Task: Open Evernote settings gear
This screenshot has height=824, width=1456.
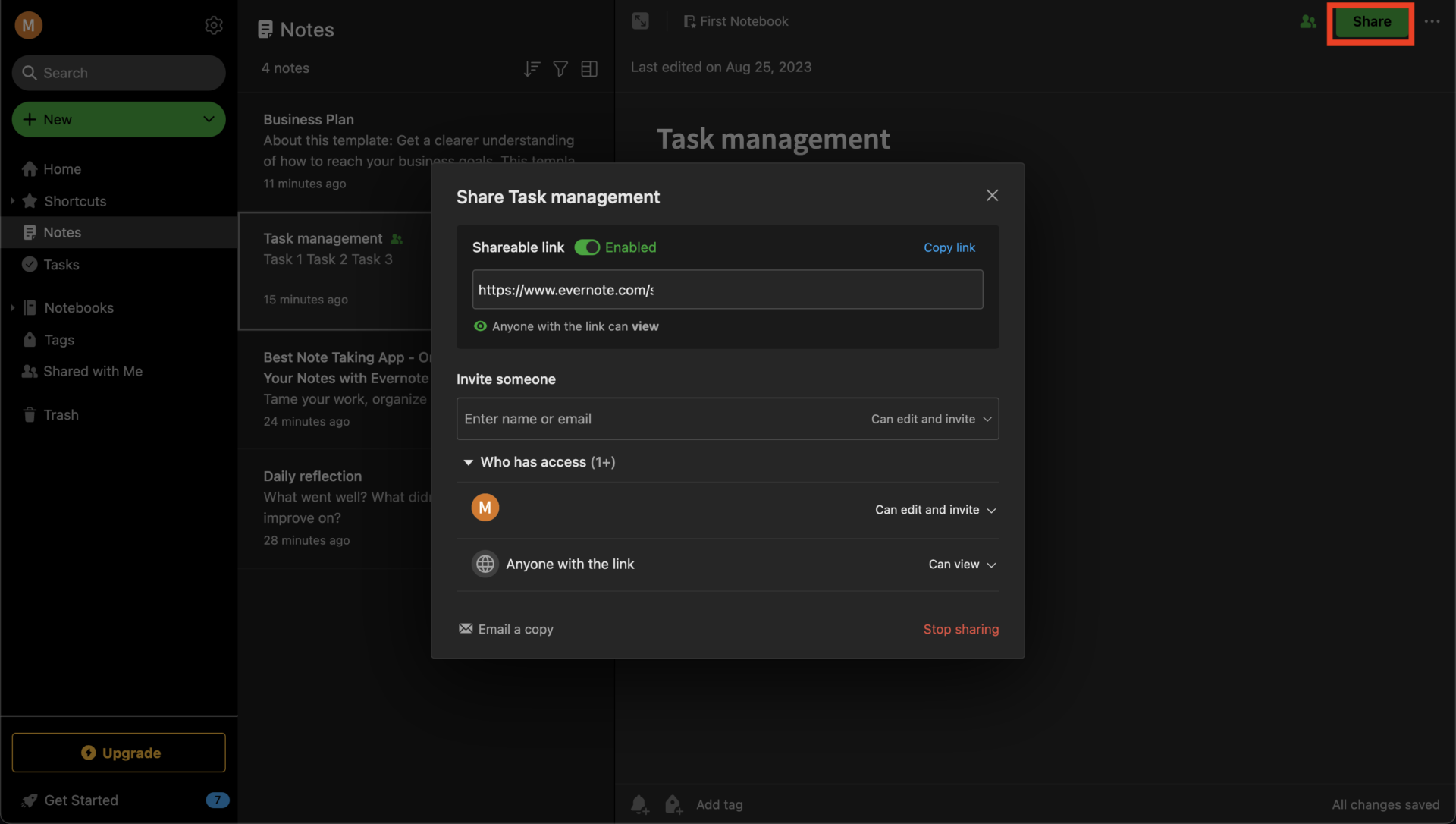Action: click(214, 24)
